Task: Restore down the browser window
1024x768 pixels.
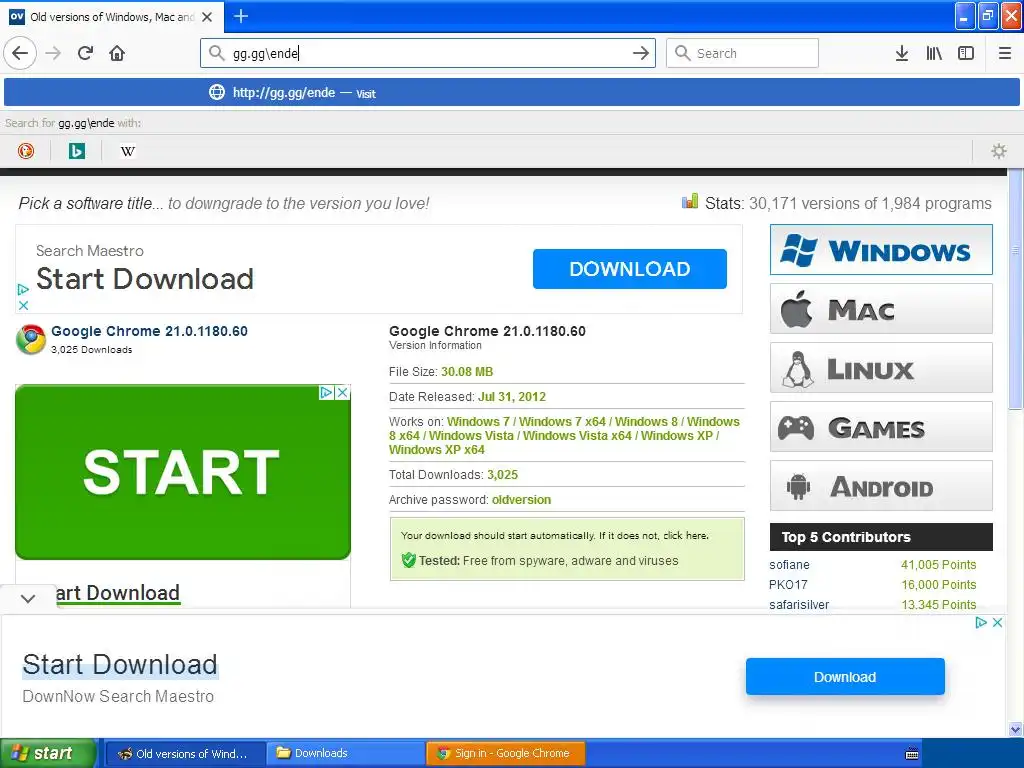Action: (x=988, y=16)
